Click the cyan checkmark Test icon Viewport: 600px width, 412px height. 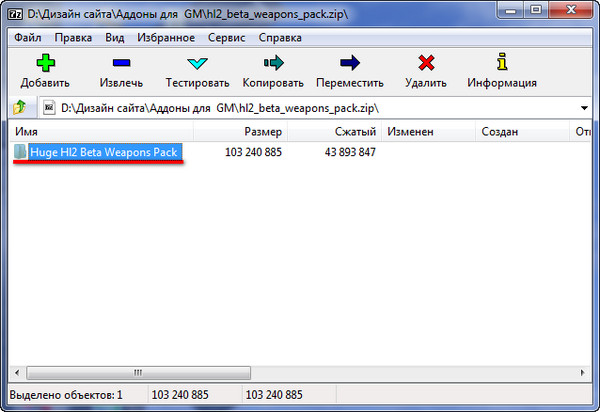[197, 63]
